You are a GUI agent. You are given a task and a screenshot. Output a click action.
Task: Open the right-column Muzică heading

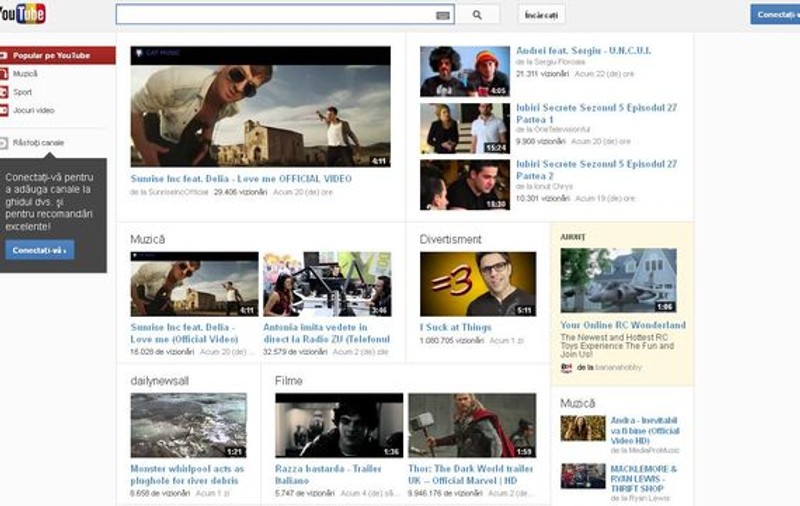click(578, 403)
